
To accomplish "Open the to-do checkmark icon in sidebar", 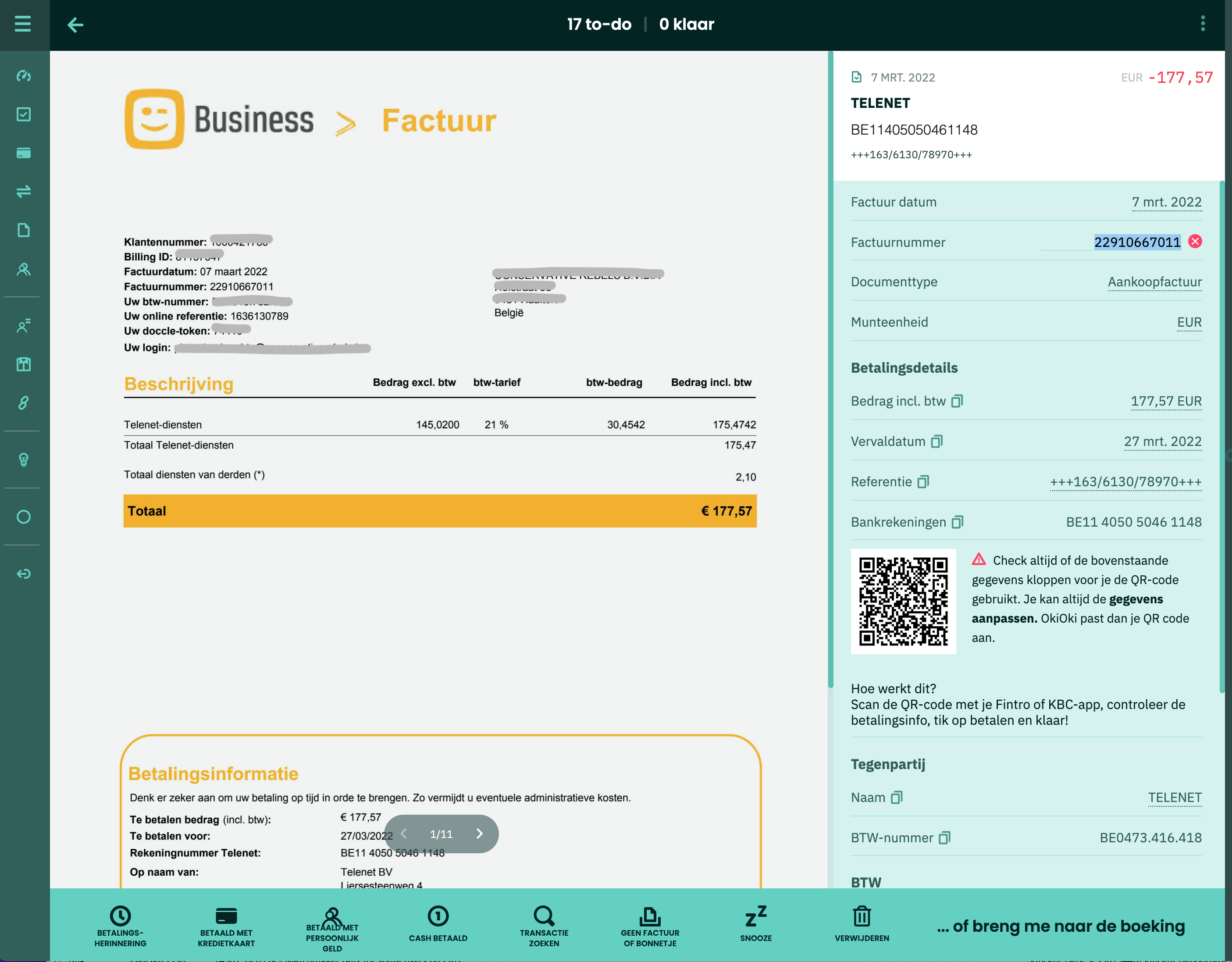I will point(24,114).
